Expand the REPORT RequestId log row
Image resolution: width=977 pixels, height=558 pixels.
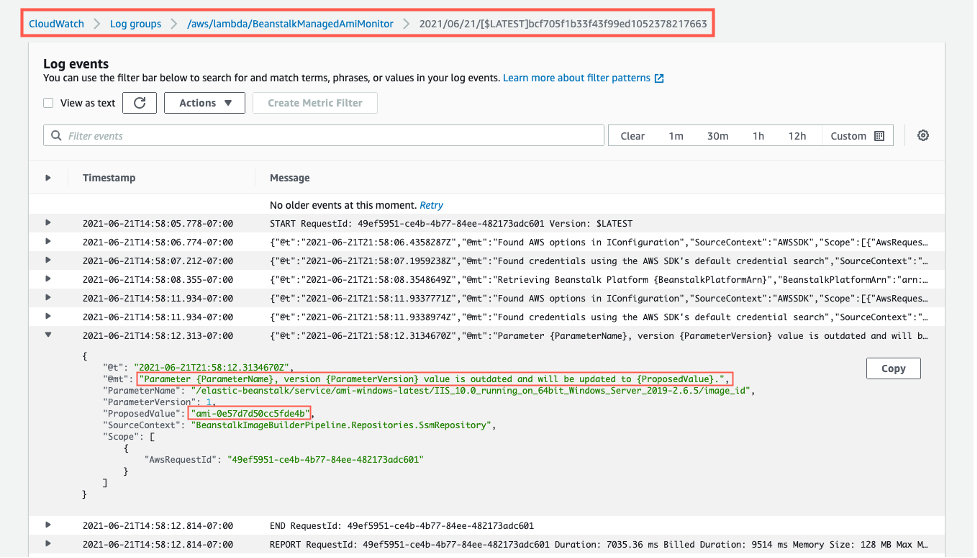point(48,544)
